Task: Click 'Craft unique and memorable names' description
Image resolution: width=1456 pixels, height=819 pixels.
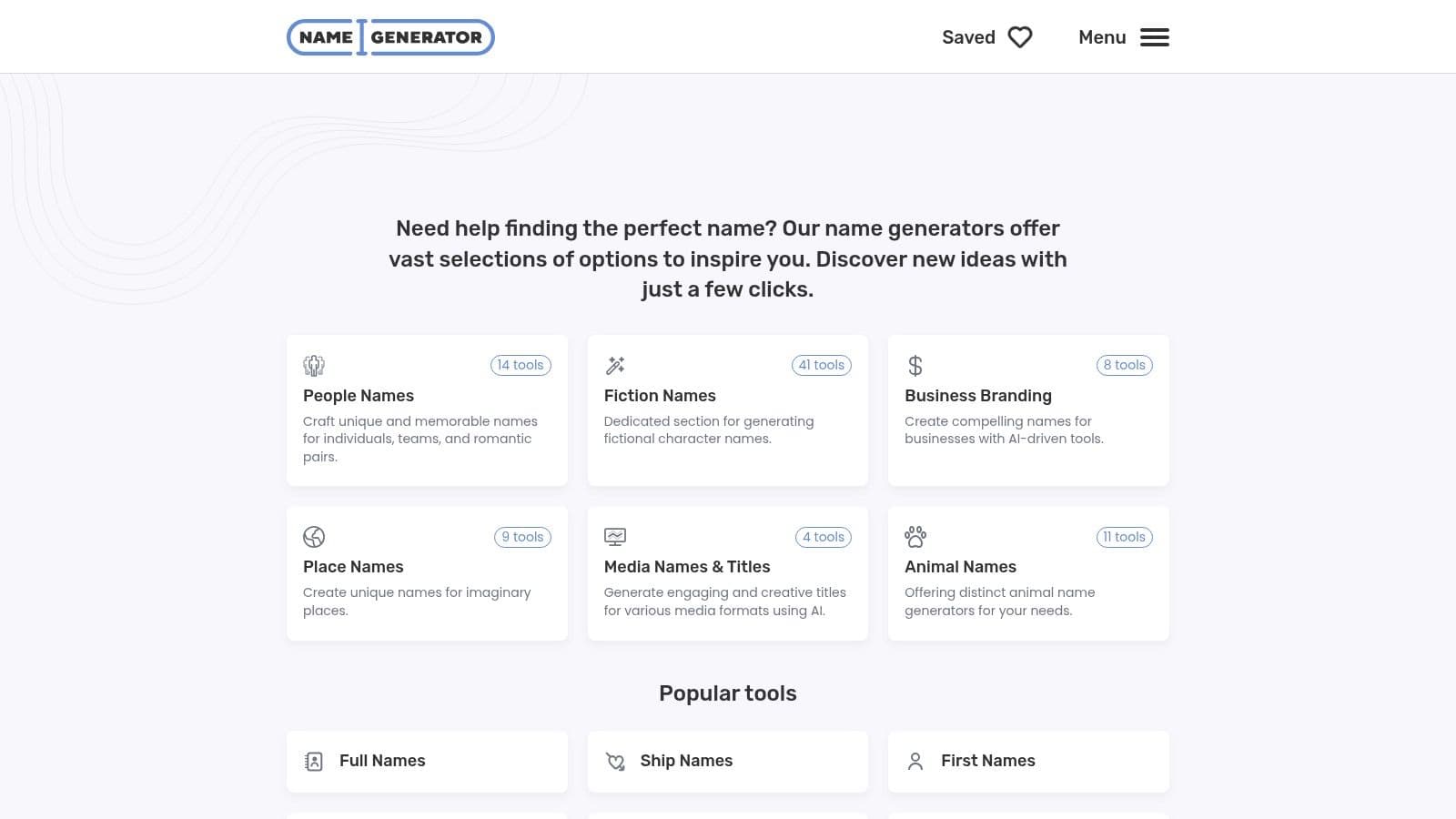Action: (420, 439)
